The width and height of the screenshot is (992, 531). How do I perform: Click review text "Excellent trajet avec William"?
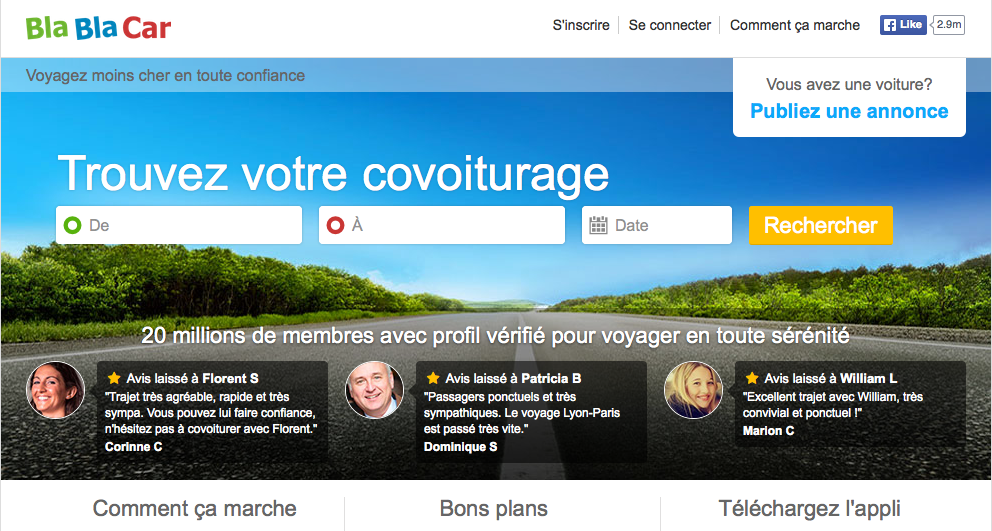(833, 405)
